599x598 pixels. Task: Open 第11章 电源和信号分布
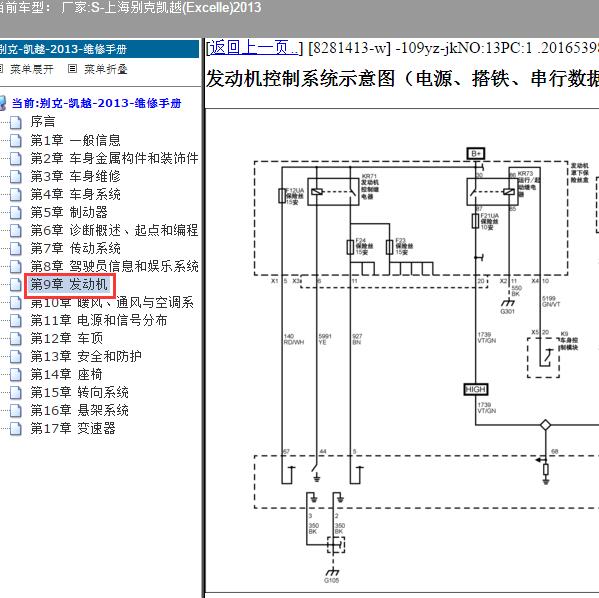click(x=99, y=320)
